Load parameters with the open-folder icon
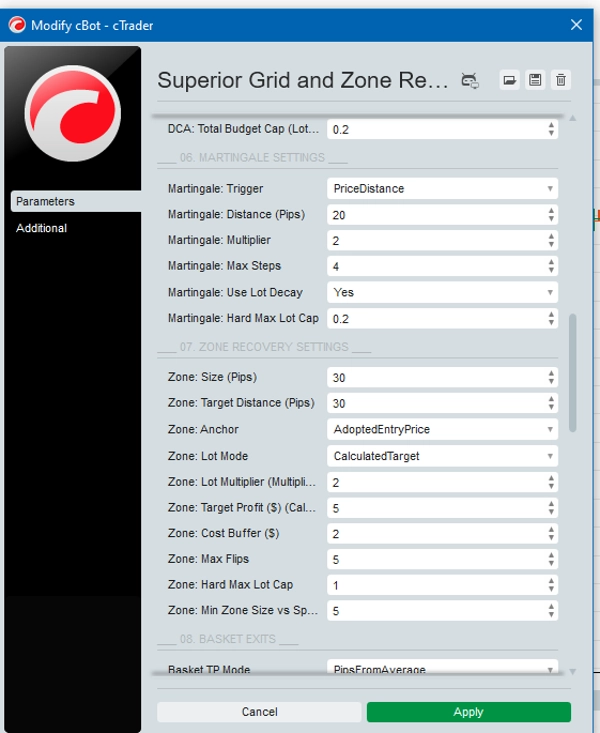 tap(509, 80)
